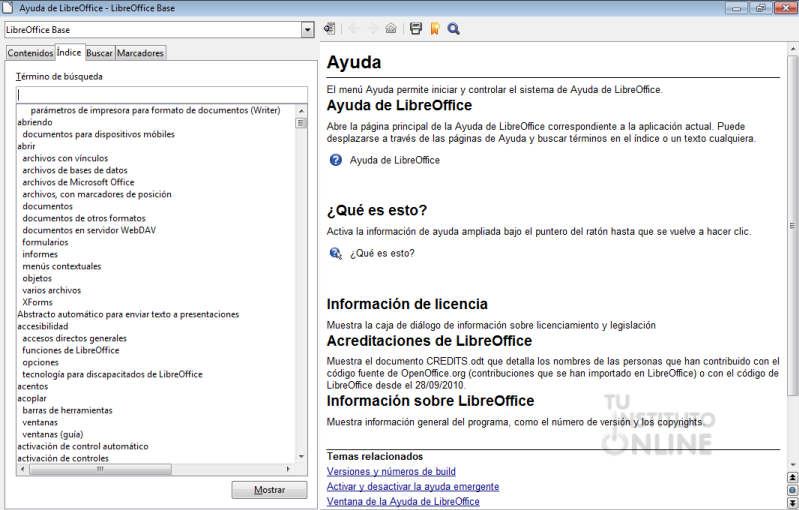The width and height of the screenshot is (799, 510).
Task: Select 'ventanas (guía)' index entry
Action: pyautogui.click(x=52, y=435)
